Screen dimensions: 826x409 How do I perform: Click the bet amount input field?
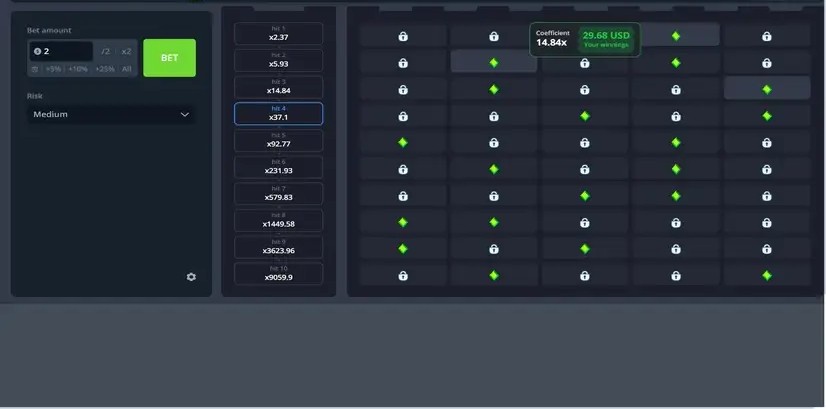(61, 52)
